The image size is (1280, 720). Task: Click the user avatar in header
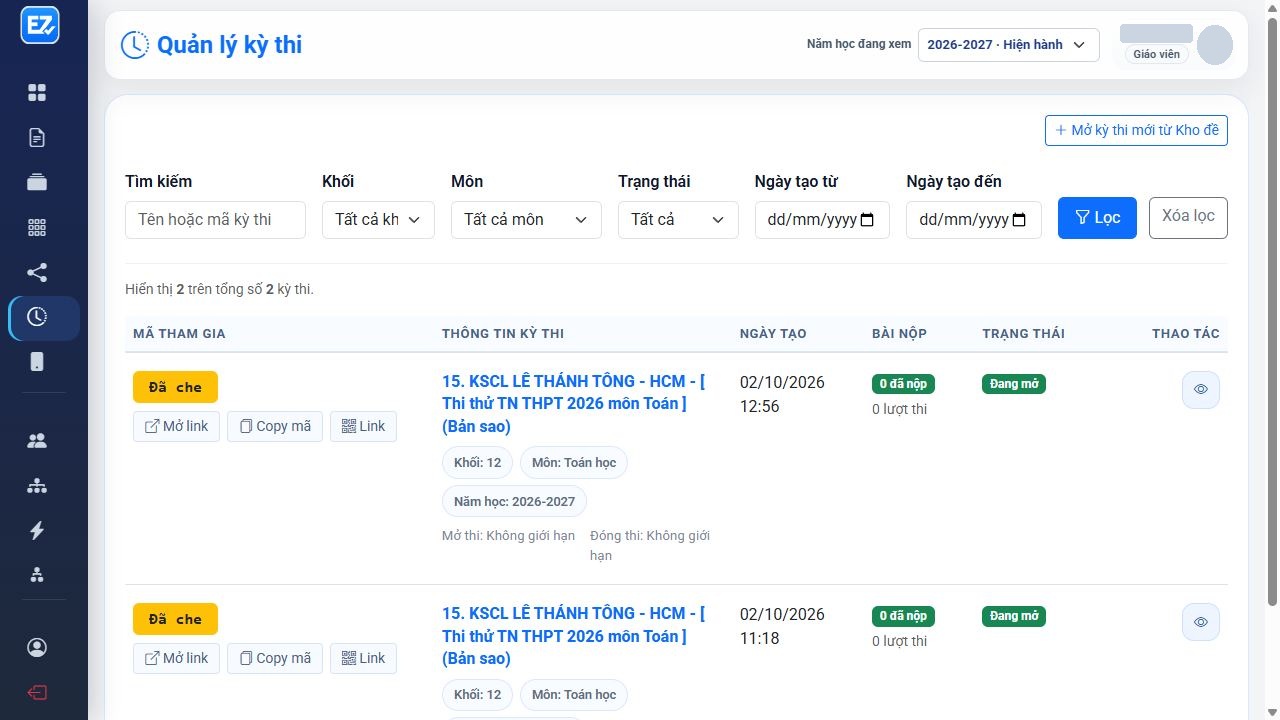tap(1215, 45)
